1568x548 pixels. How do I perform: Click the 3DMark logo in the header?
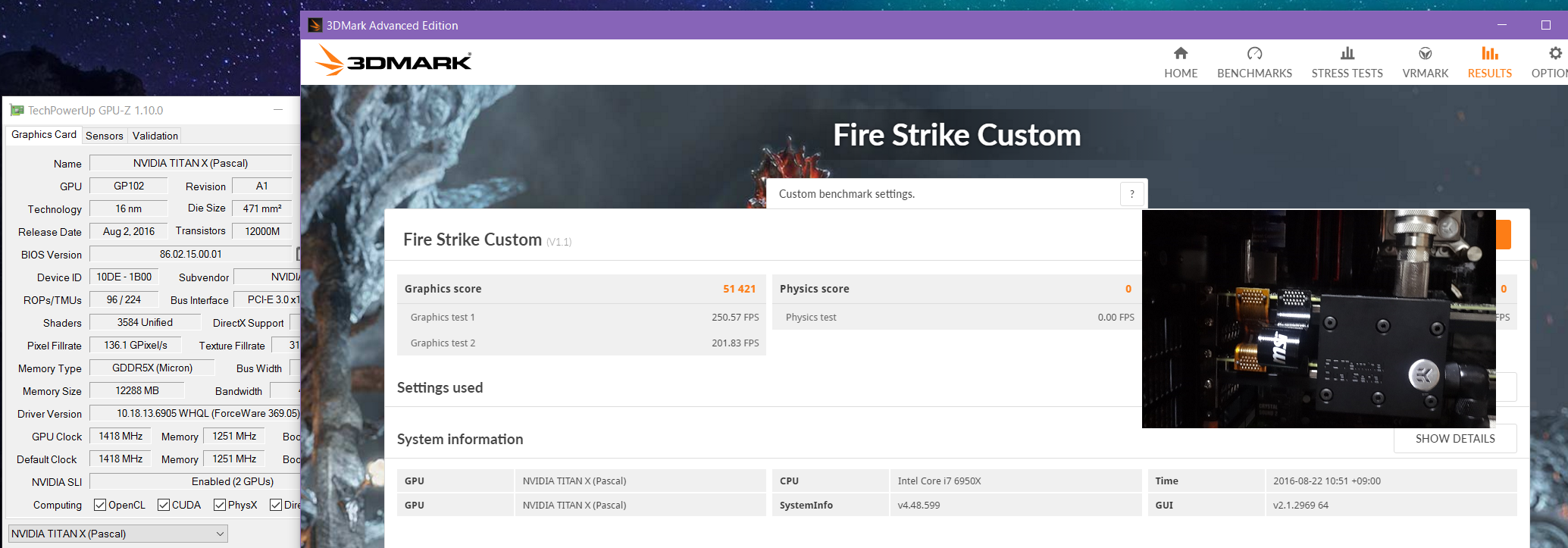tap(393, 60)
